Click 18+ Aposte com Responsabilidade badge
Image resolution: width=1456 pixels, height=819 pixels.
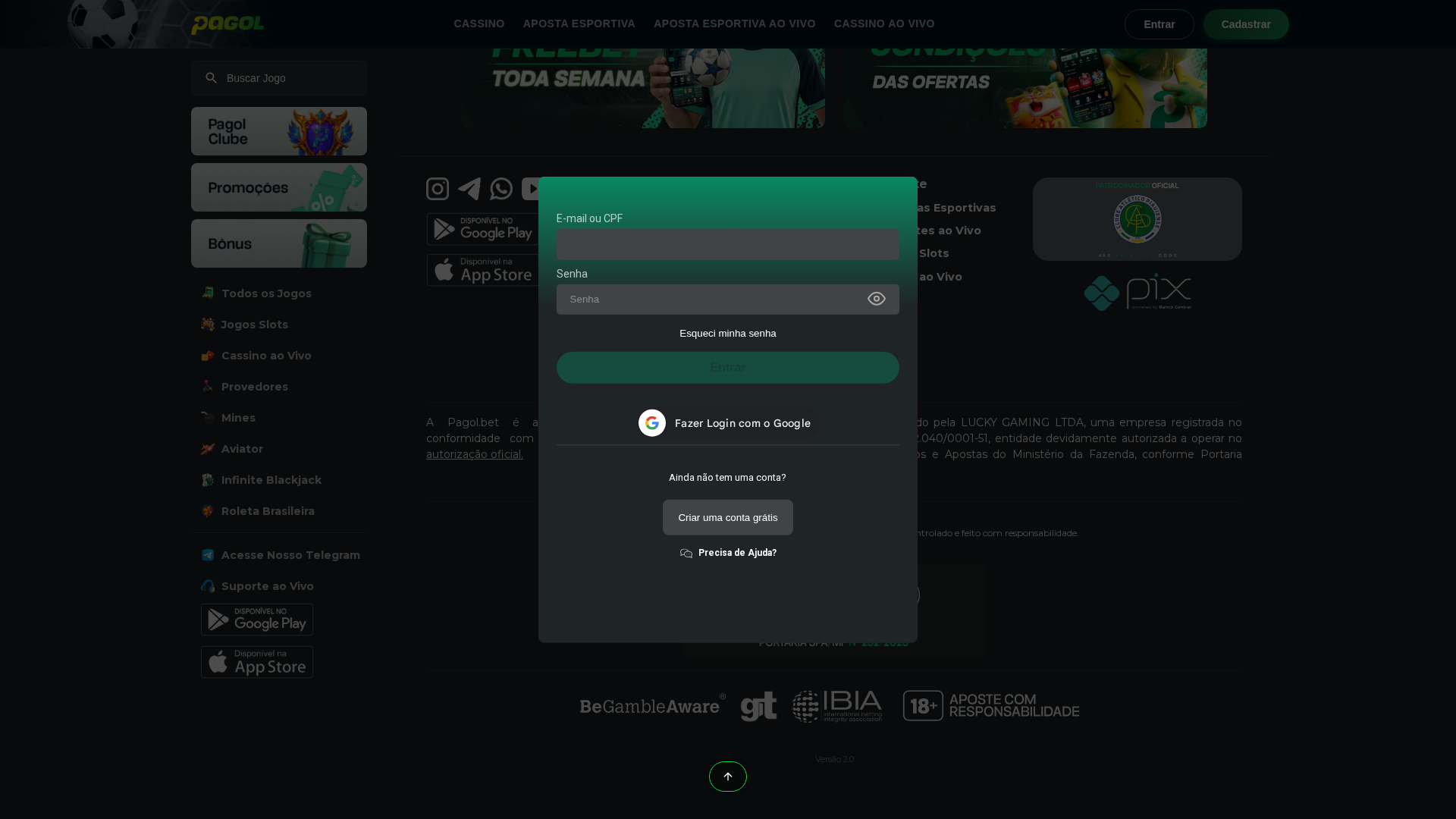pos(991,706)
